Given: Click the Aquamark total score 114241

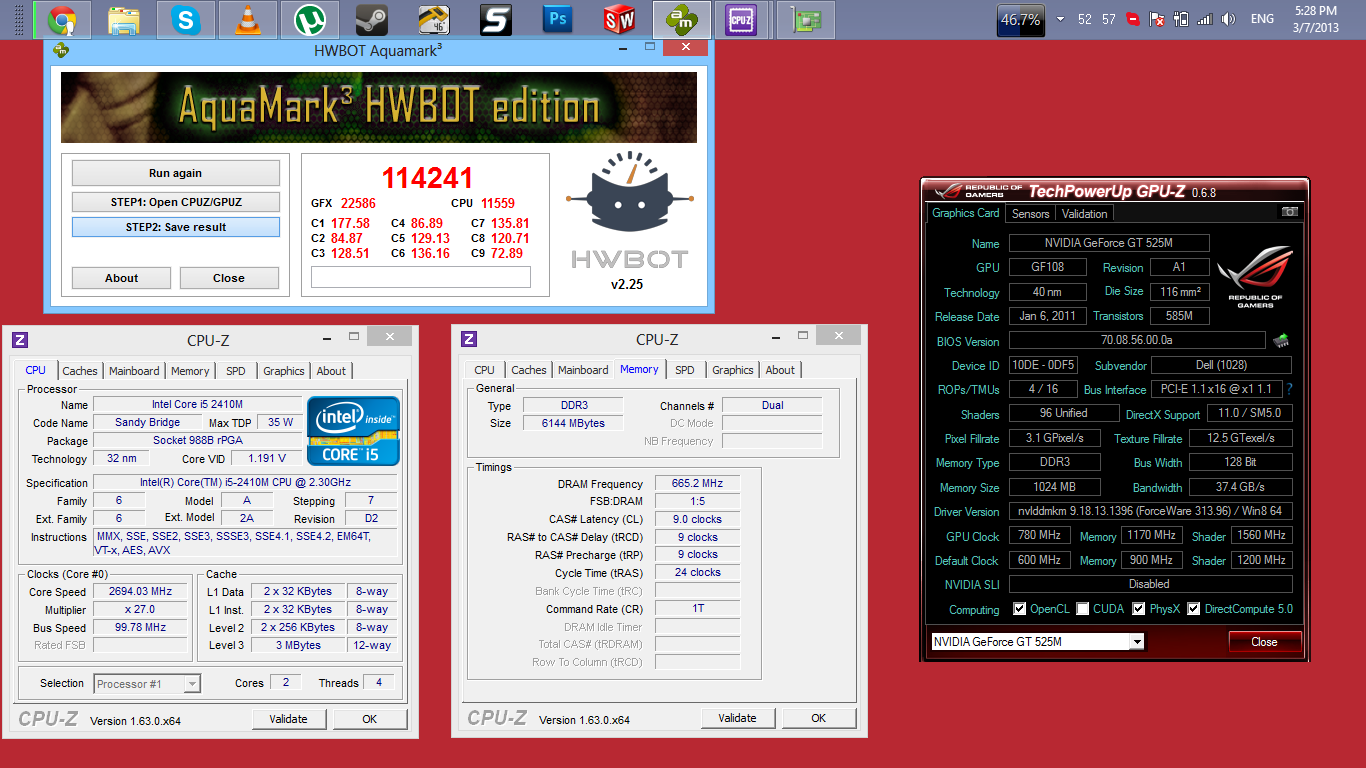Looking at the screenshot, I should pos(427,178).
